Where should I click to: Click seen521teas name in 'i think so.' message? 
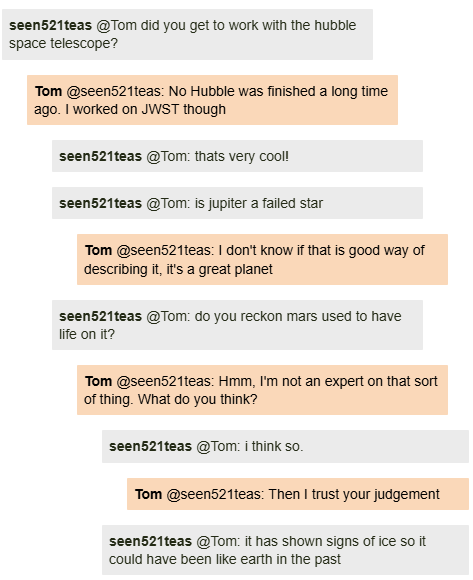(x=150, y=446)
